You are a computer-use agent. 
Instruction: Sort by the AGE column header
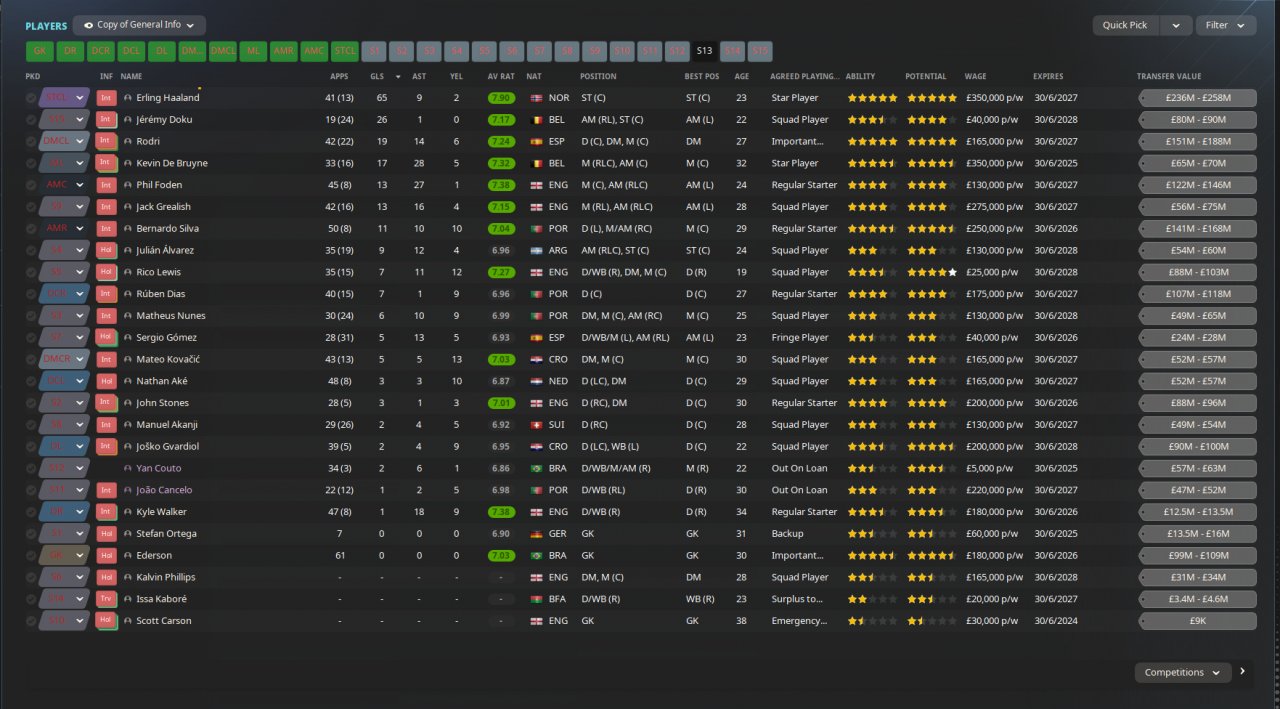coord(741,76)
